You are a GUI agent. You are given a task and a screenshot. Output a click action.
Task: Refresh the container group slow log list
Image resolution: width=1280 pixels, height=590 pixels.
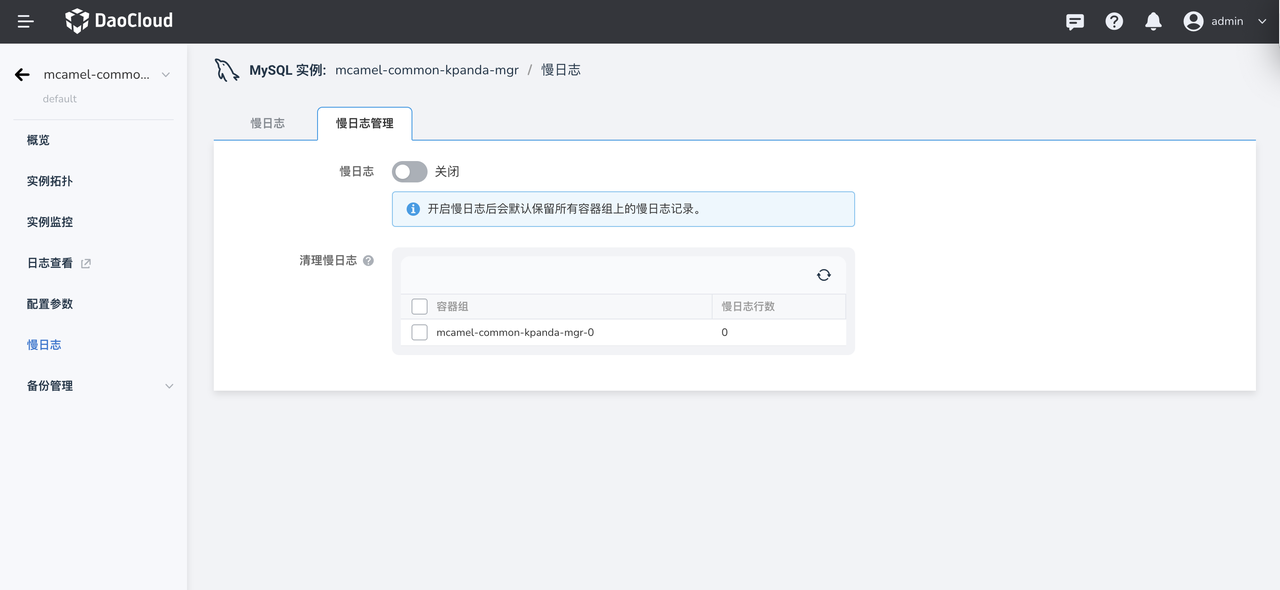coord(823,275)
